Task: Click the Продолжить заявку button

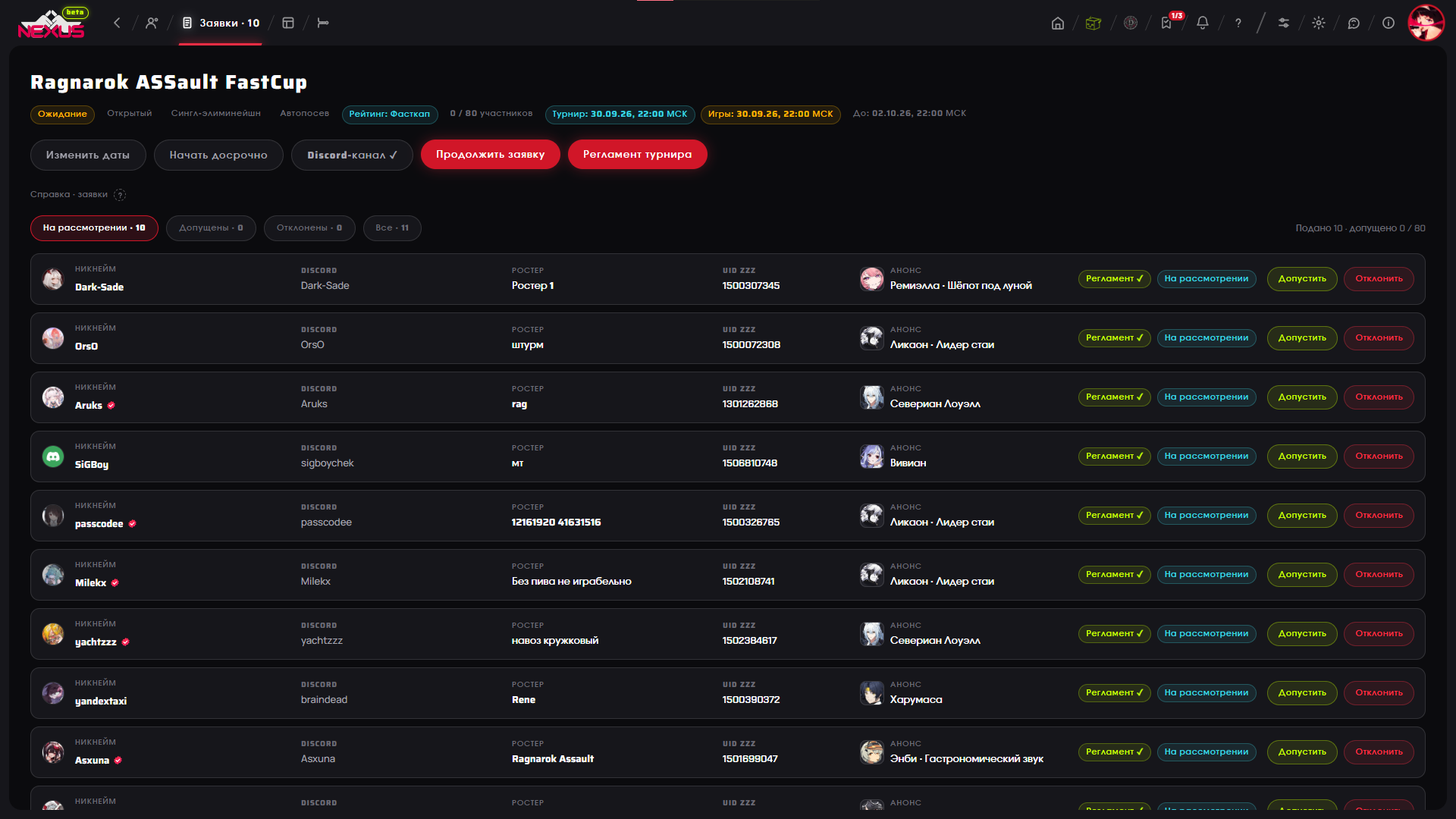Action: [x=491, y=155]
